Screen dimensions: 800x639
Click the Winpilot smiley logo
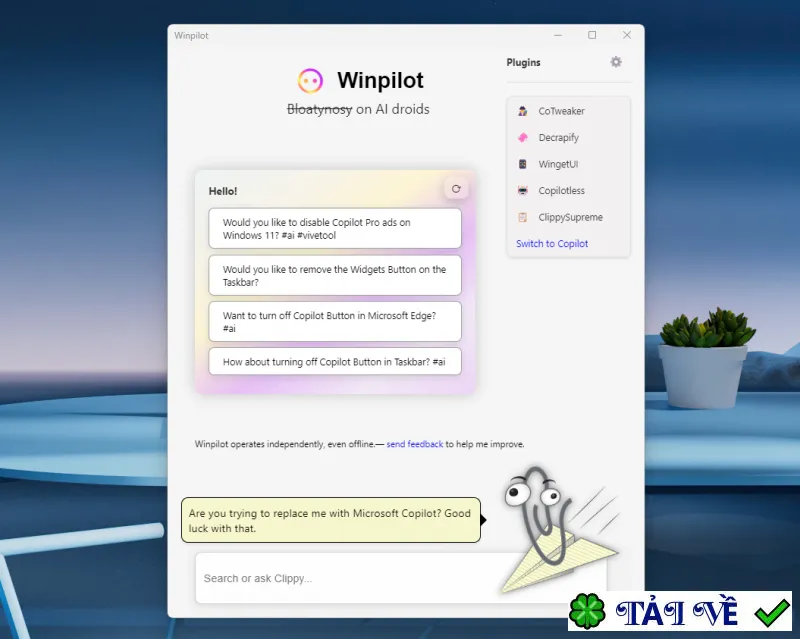310,81
